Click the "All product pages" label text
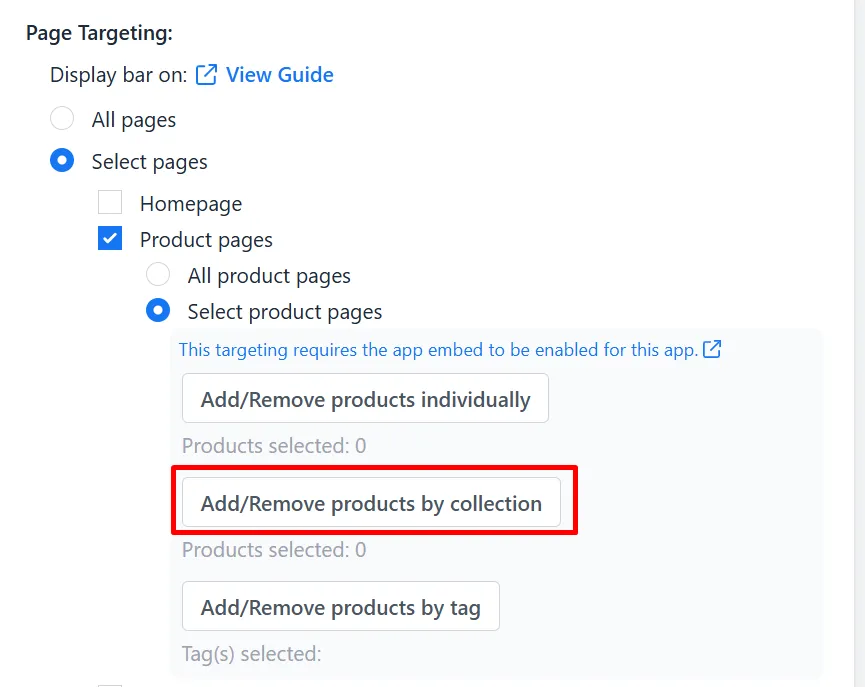 point(269,276)
